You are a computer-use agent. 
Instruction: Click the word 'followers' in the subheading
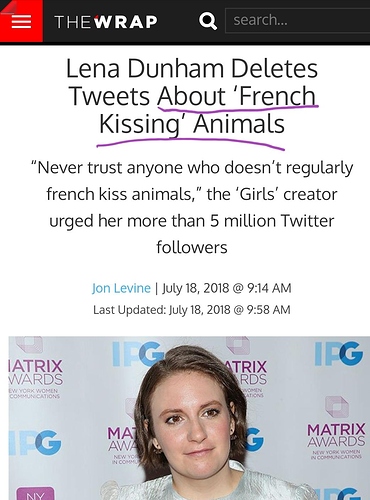192,247
